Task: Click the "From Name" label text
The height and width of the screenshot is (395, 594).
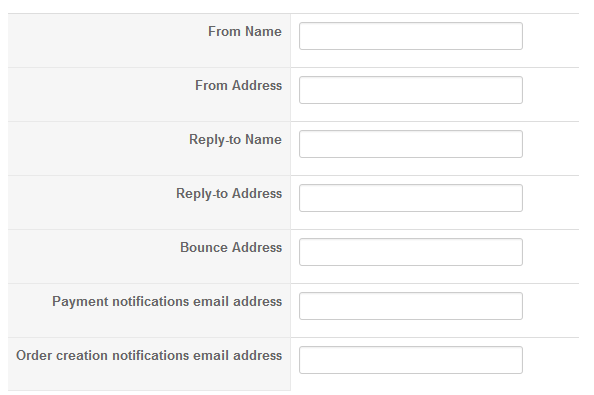Action: click(245, 31)
